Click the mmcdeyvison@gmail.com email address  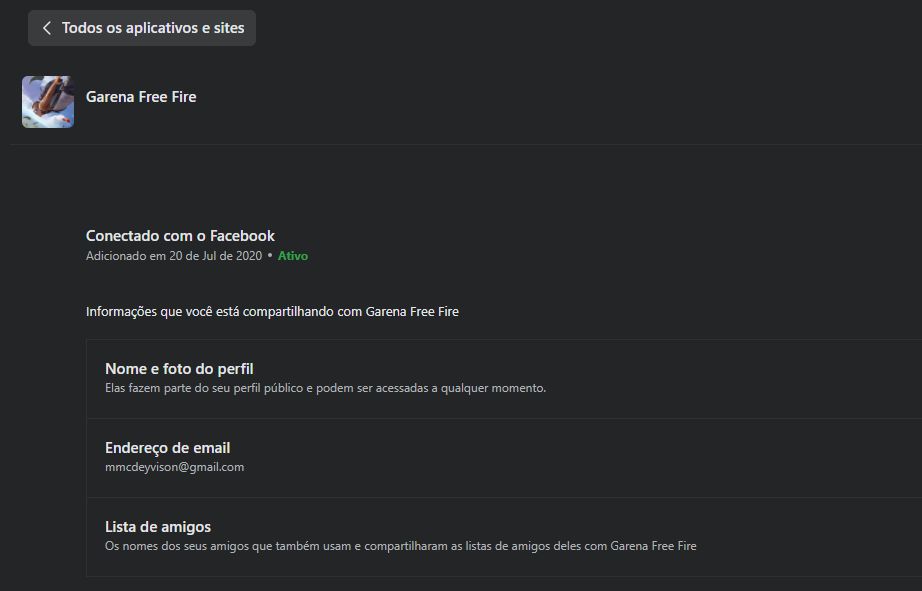tap(175, 467)
